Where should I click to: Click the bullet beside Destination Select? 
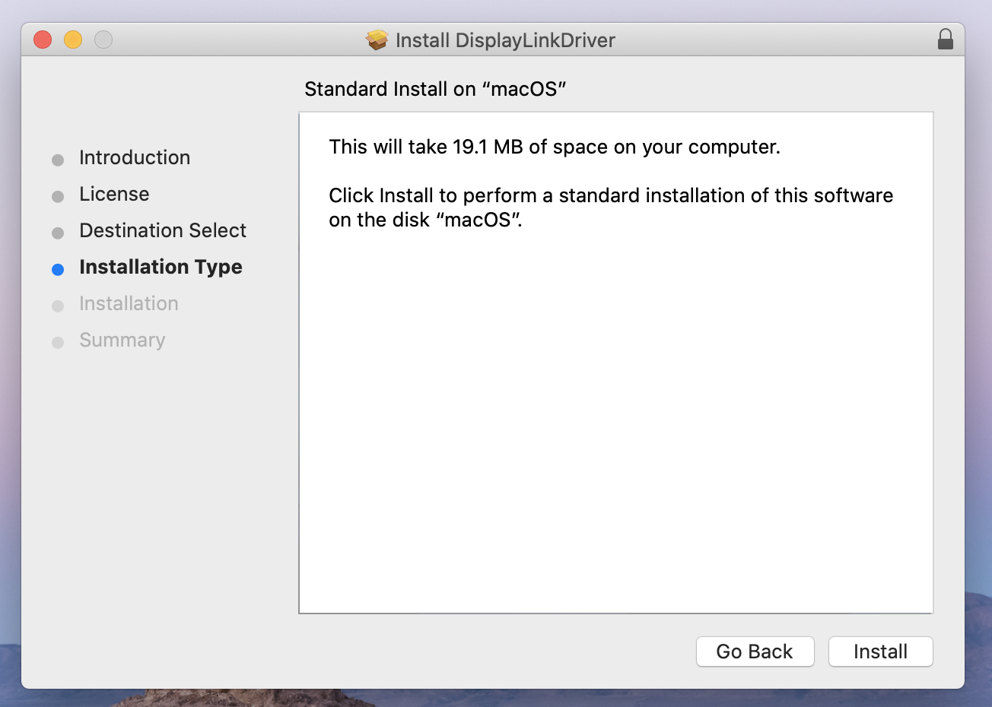(58, 233)
